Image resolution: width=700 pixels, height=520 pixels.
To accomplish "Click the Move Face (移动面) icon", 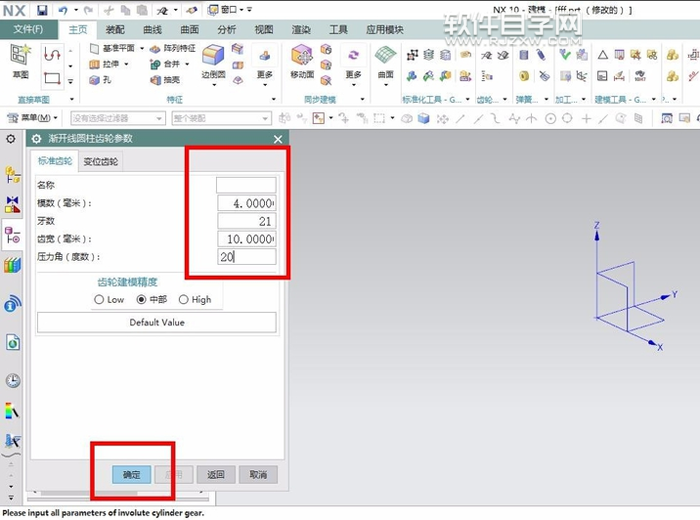I will click(x=302, y=57).
